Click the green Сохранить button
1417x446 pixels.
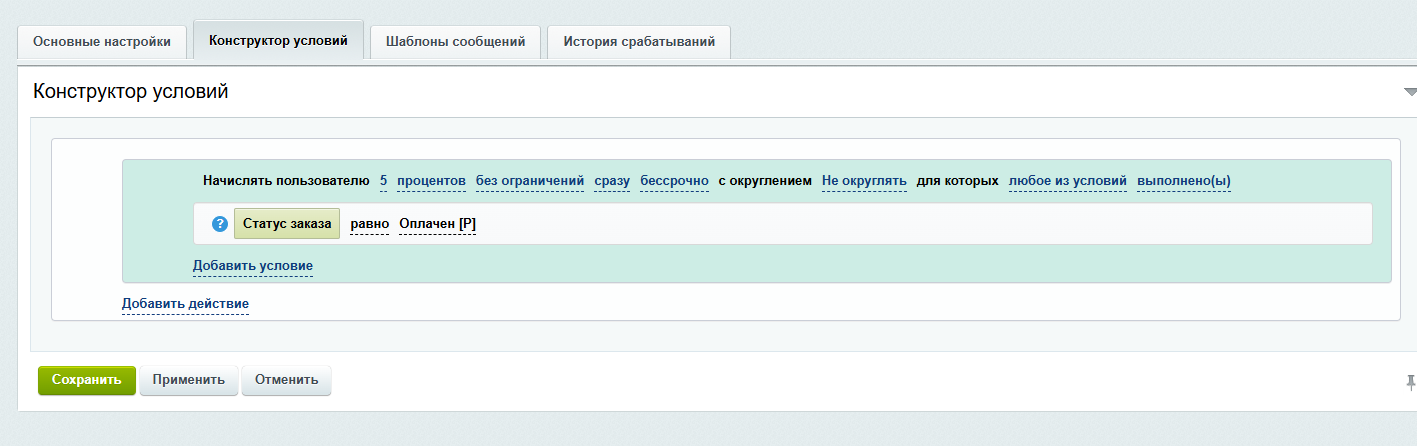click(x=87, y=380)
